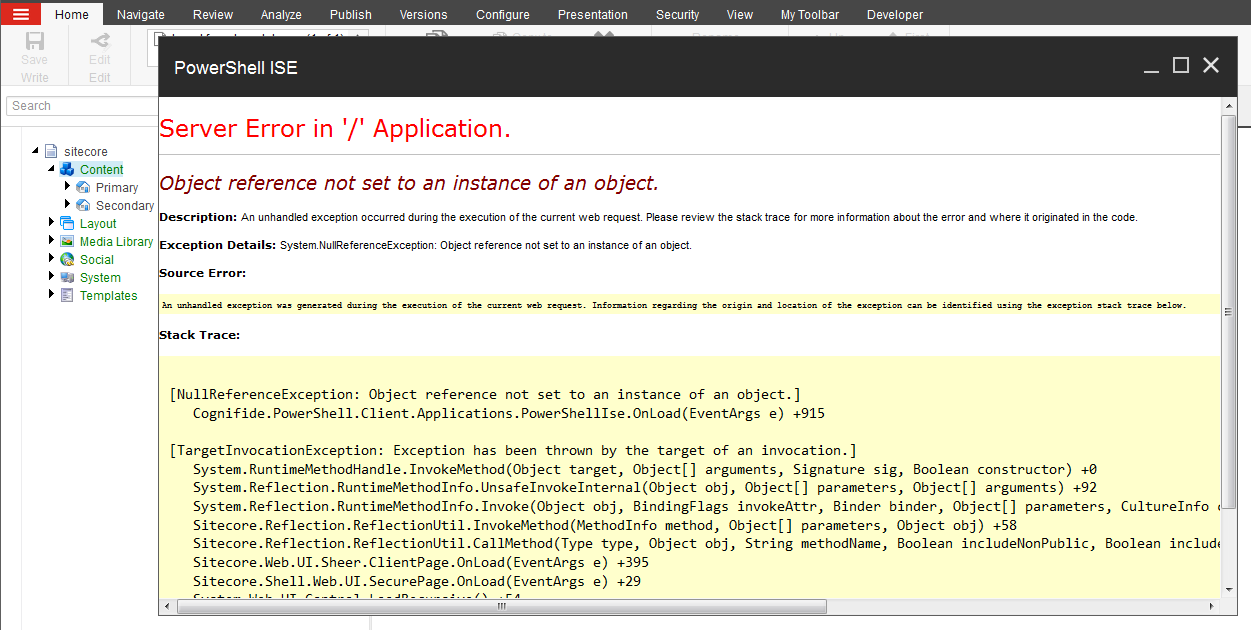
Task: Maximize the PowerShell ISE dialog
Action: (x=1180, y=66)
